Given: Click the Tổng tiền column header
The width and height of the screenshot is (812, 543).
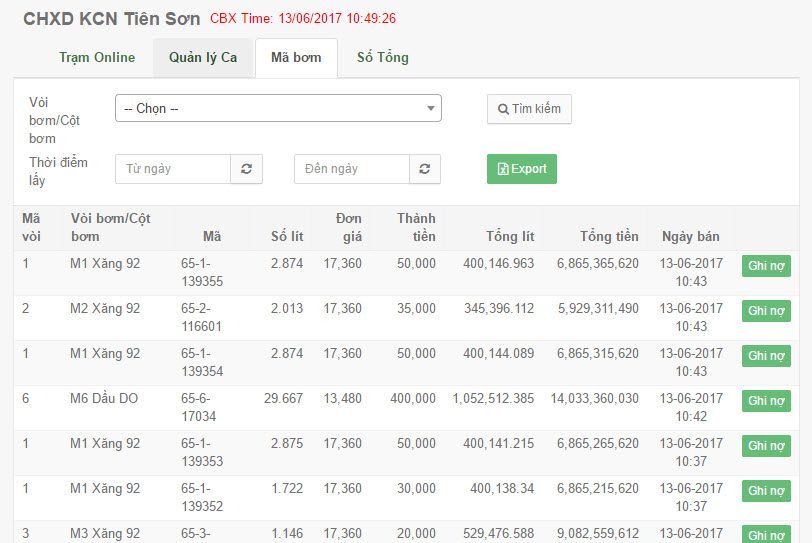Looking at the screenshot, I should (609, 236).
